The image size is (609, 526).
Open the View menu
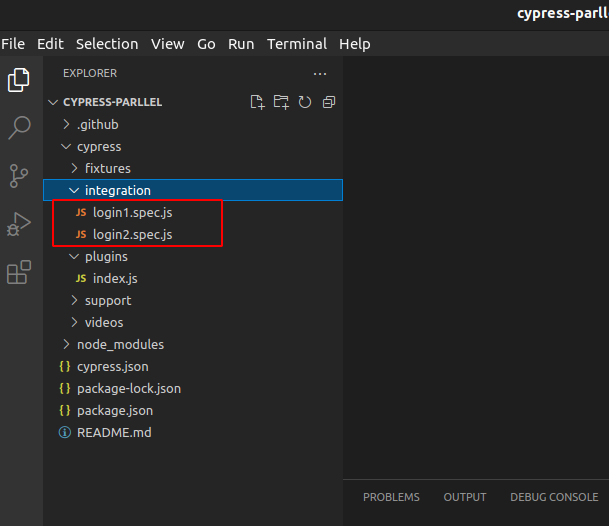click(168, 44)
